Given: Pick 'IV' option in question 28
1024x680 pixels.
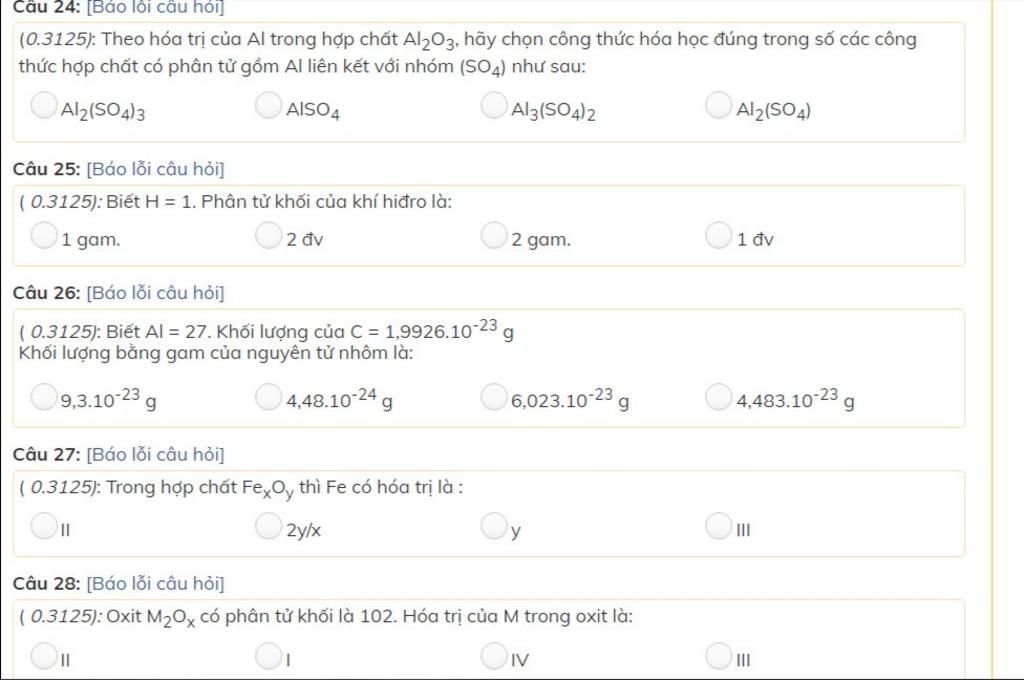Looking at the screenshot, I should tap(494, 656).
